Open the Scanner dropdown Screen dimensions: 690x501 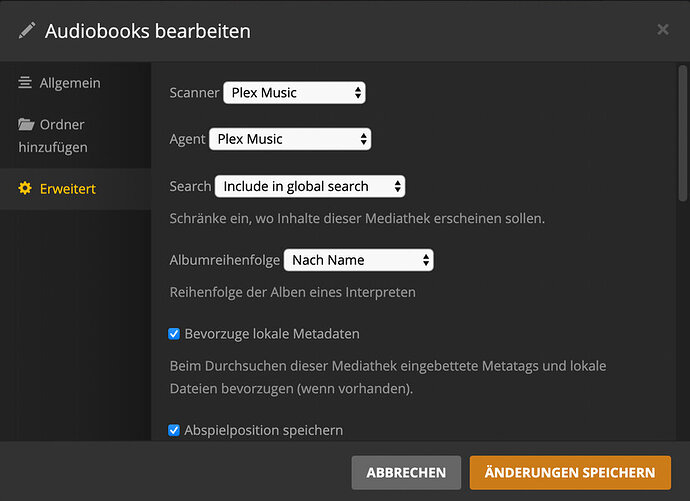pyautogui.click(x=294, y=93)
